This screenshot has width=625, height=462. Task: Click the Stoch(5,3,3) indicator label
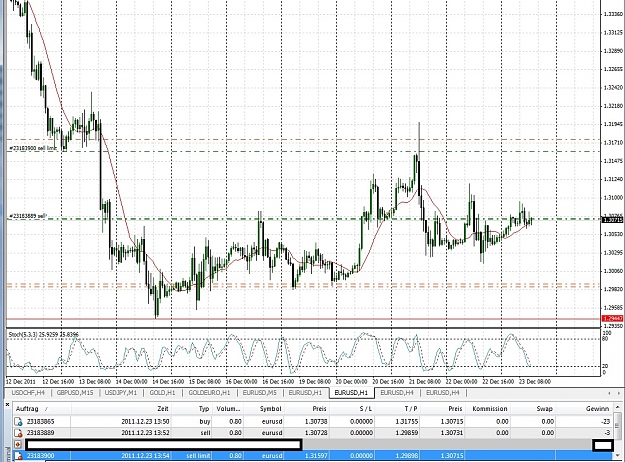click(43, 334)
